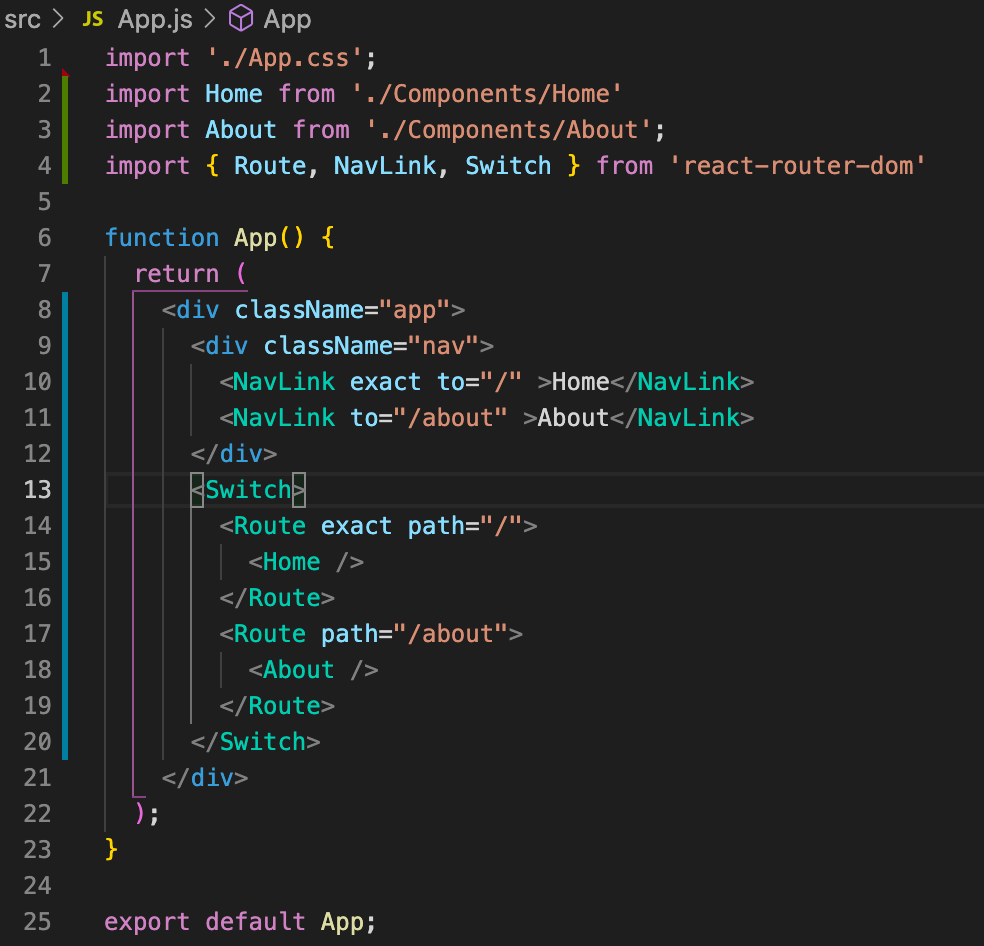Click the Route path="/about" tag

pos(370,633)
